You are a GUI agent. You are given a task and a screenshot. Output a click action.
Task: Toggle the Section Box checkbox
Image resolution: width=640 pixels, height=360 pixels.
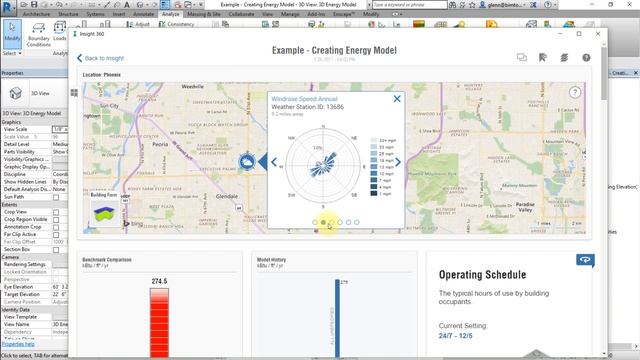56,250
